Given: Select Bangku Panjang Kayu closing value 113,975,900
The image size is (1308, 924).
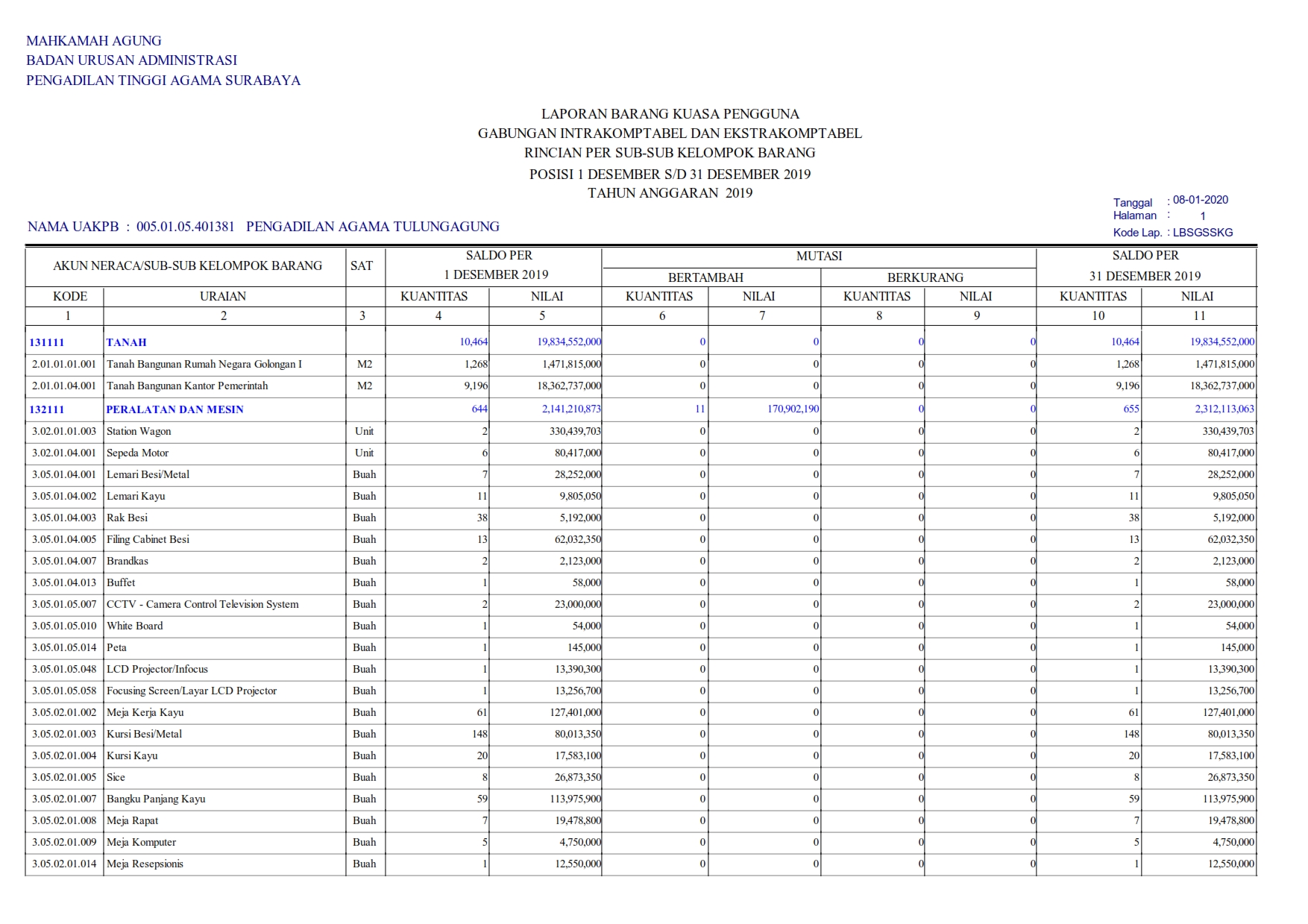Looking at the screenshot, I should [x=1229, y=799].
